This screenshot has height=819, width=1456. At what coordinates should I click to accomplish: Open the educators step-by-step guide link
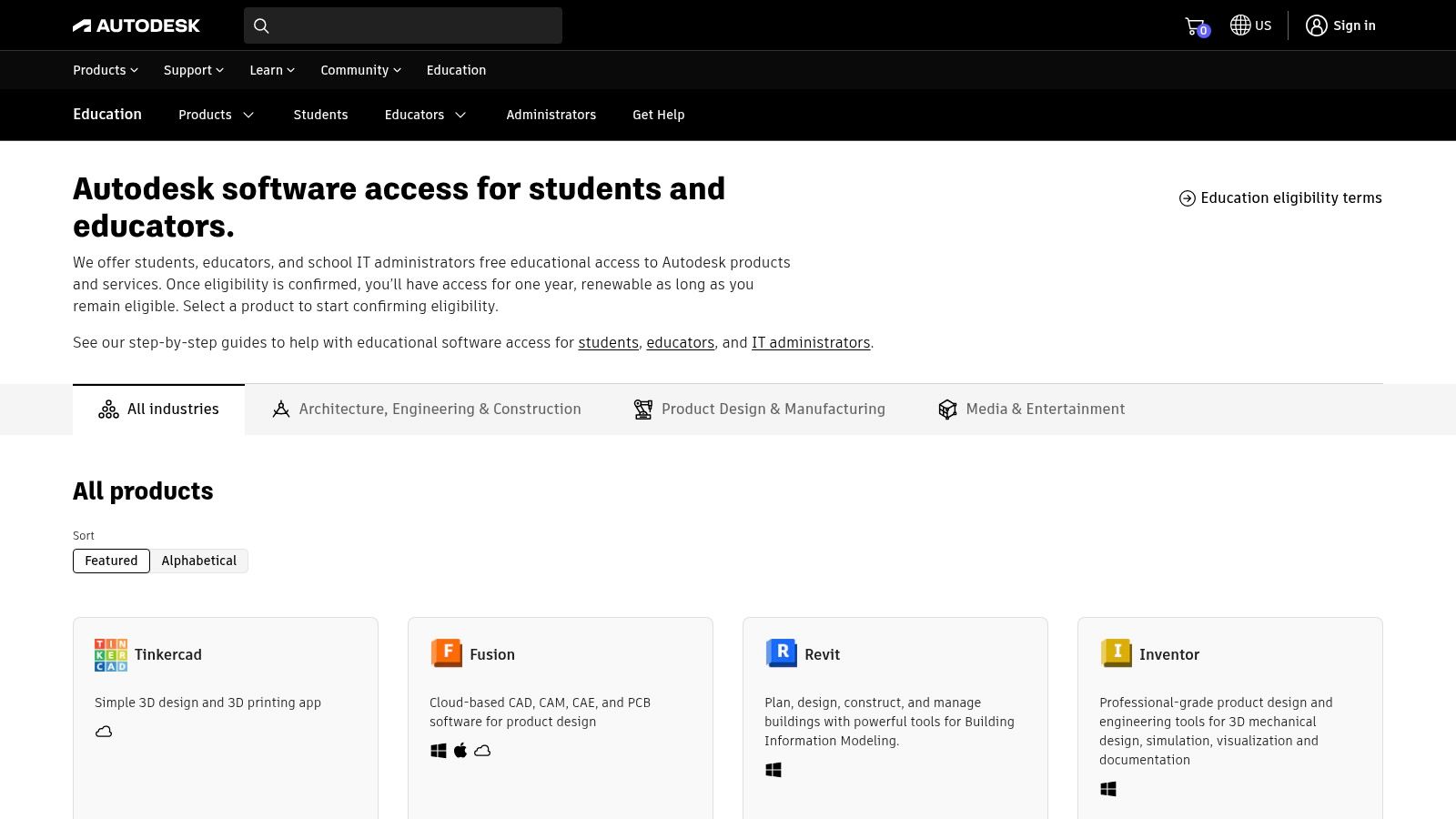[x=681, y=342]
